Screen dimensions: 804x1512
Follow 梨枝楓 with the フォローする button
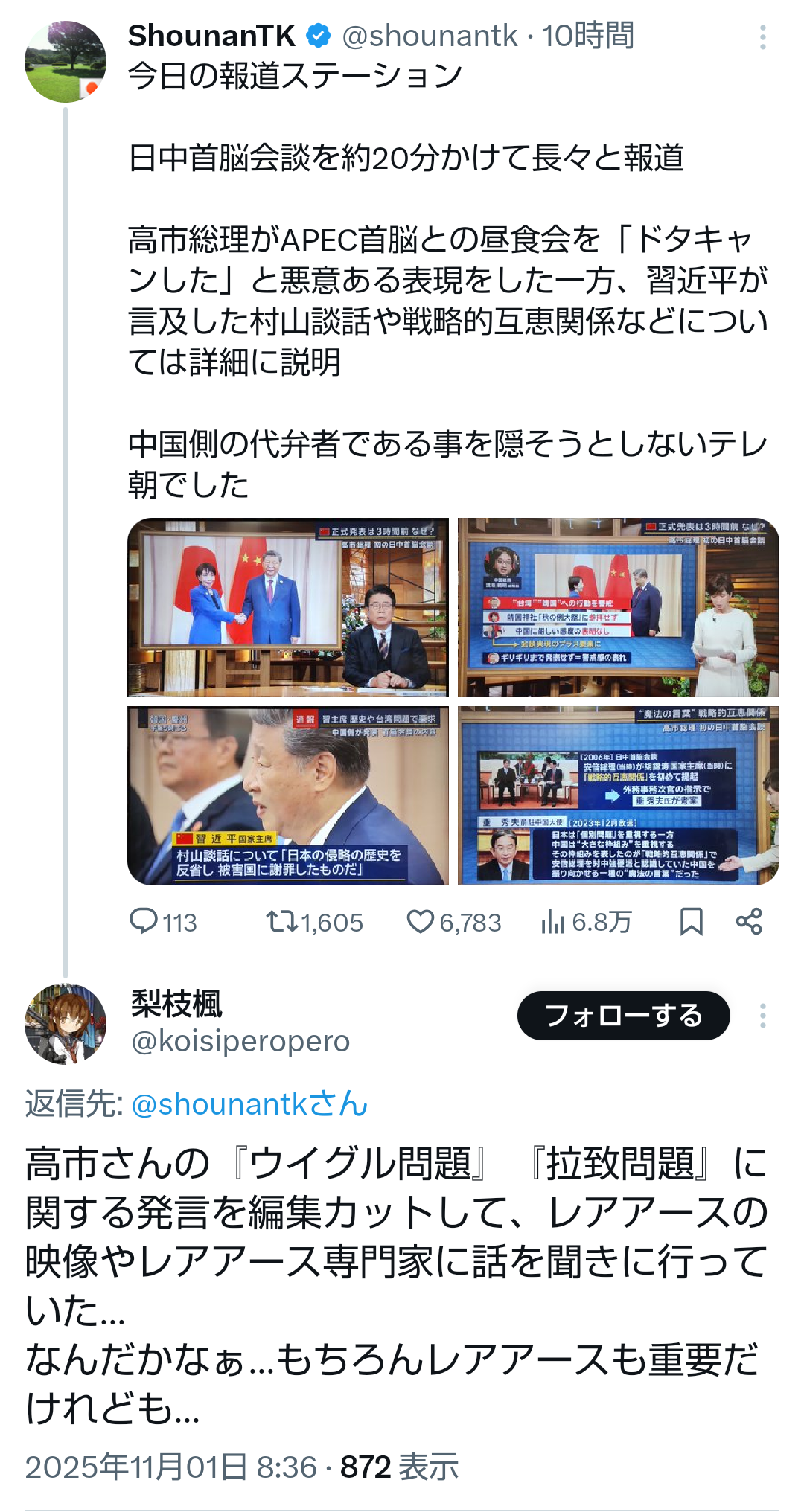(624, 1016)
